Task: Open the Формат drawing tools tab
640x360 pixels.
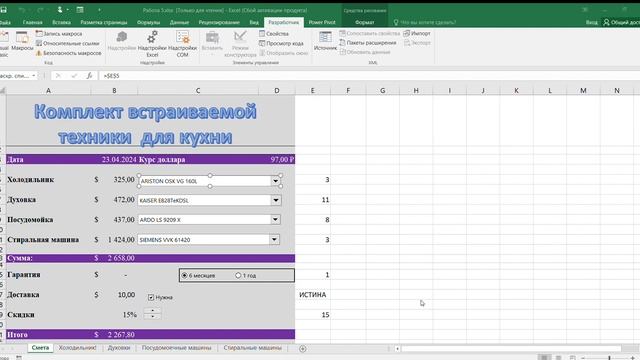Action: [364, 22]
